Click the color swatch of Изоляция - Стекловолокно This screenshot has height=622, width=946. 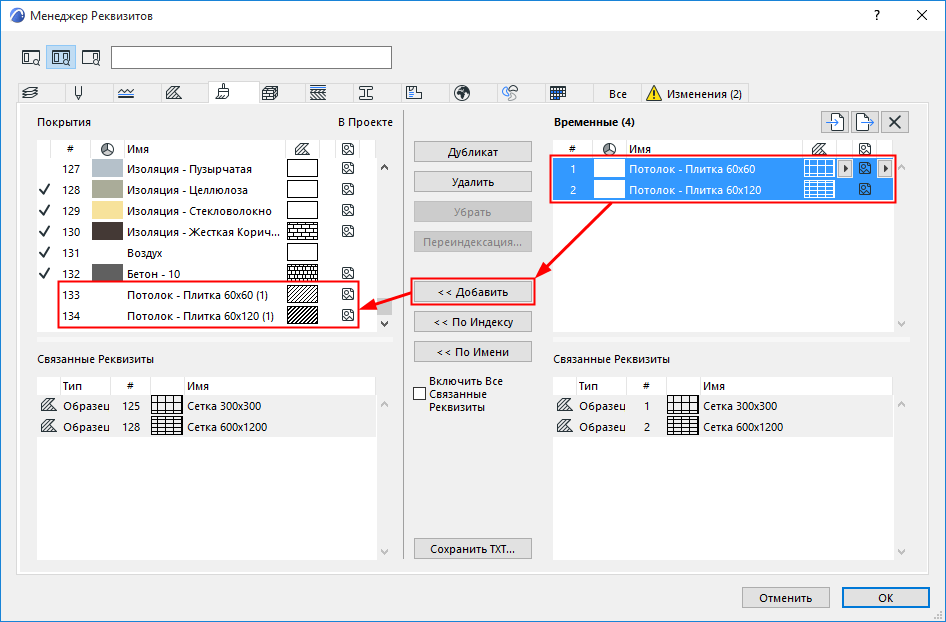coord(107,211)
